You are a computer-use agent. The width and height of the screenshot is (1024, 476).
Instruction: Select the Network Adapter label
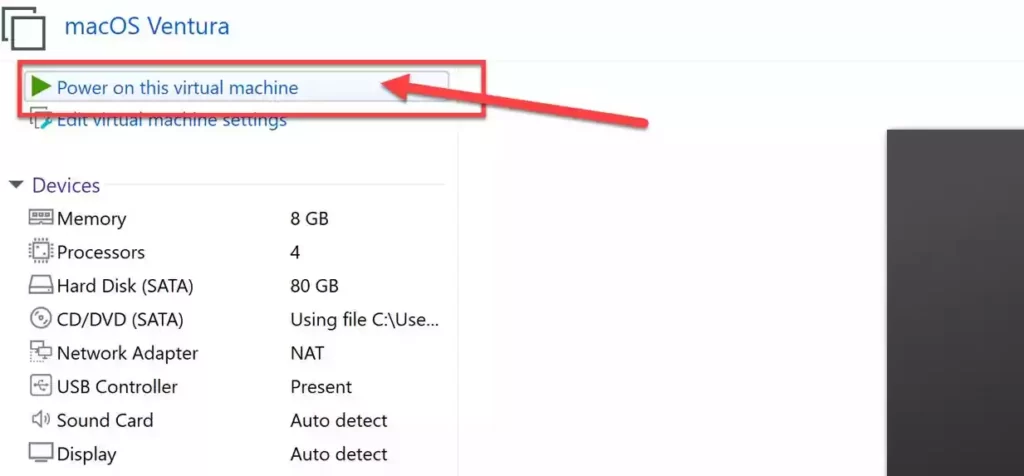click(x=127, y=353)
